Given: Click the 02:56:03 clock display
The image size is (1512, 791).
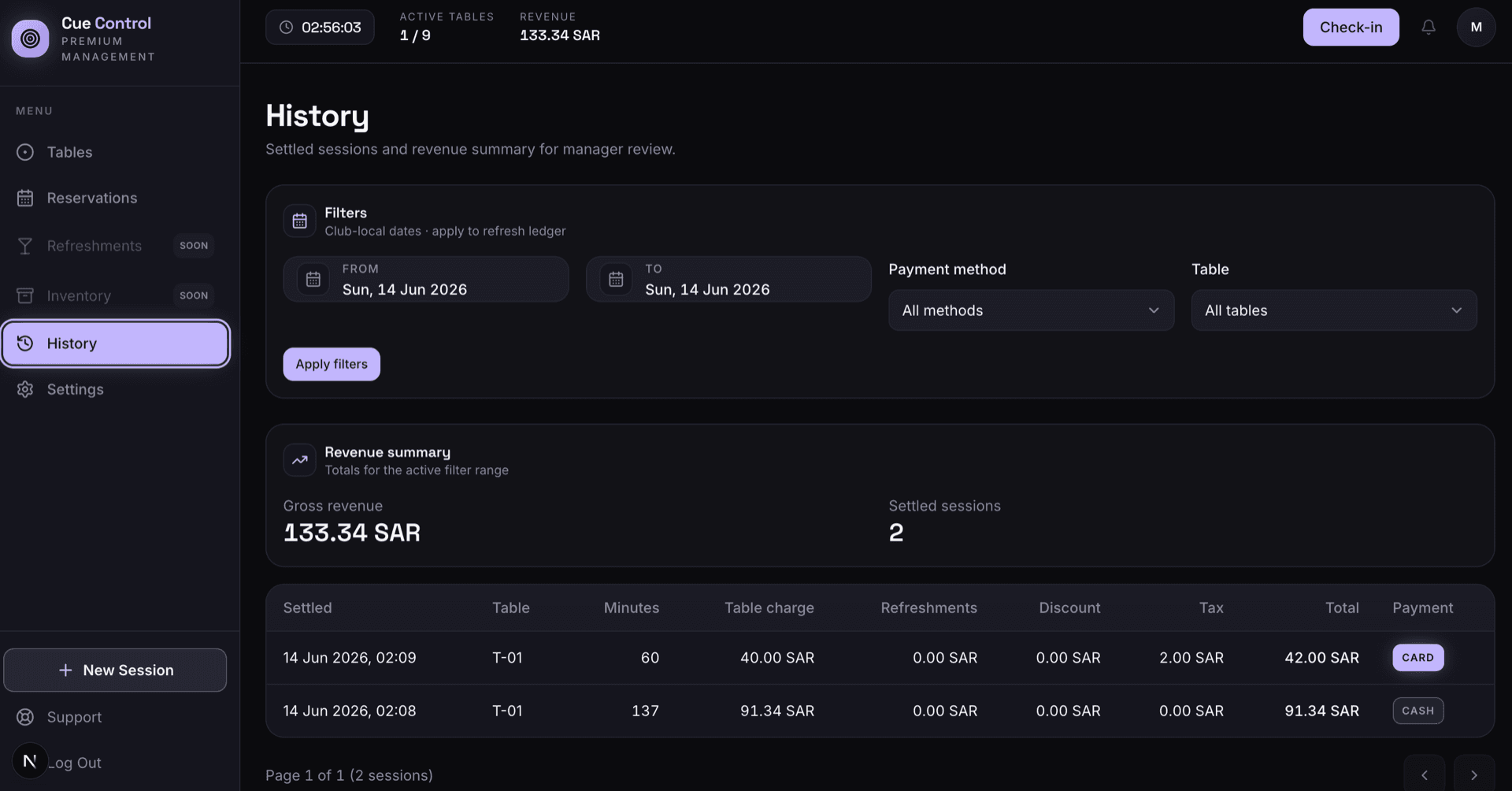Looking at the screenshot, I should coord(320,28).
